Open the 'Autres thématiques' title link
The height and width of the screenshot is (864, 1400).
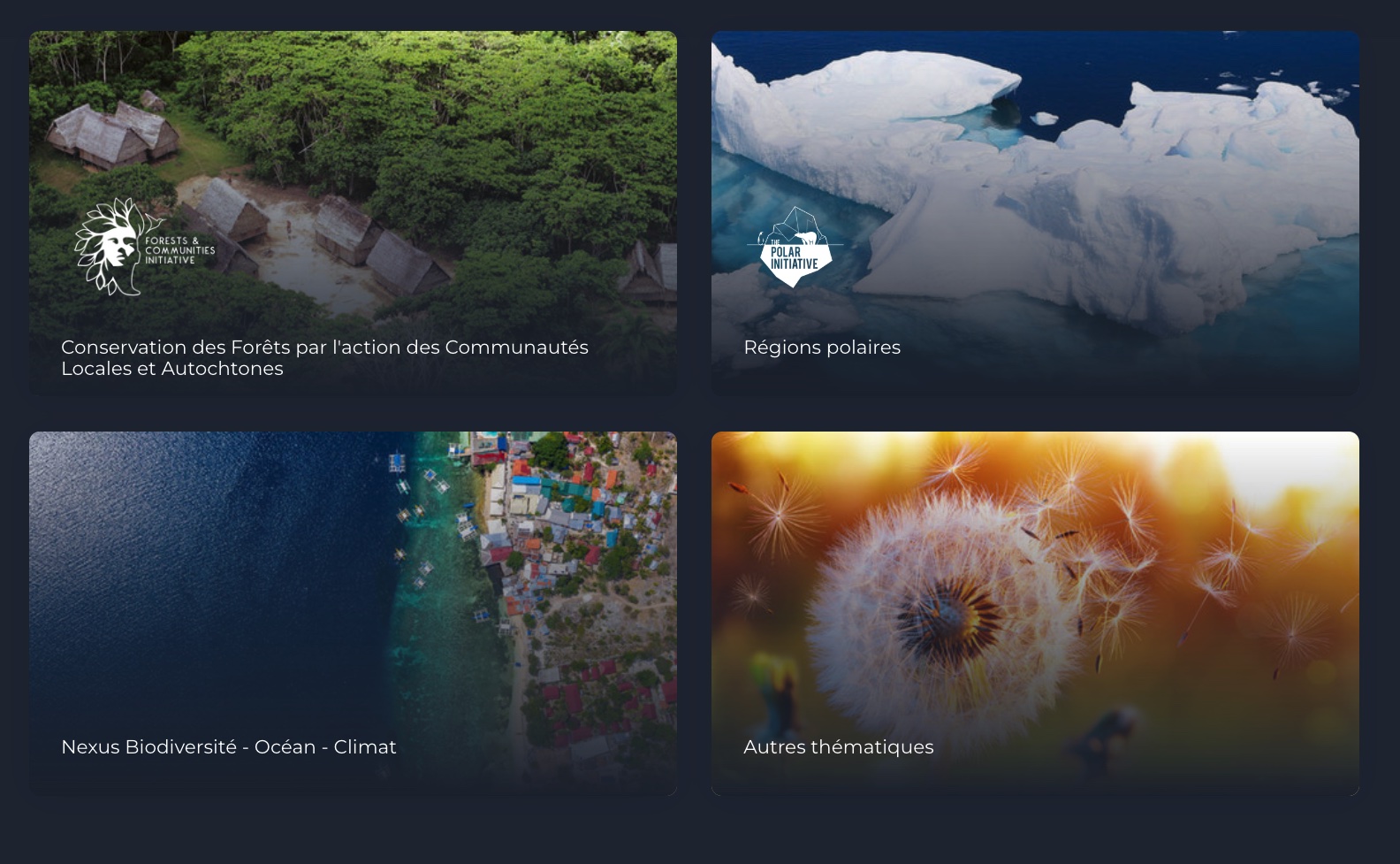click(839, 747)
